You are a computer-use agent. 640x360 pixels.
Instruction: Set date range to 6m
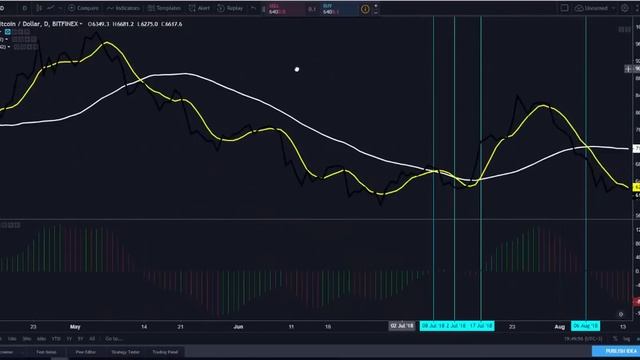pos(41,339)
